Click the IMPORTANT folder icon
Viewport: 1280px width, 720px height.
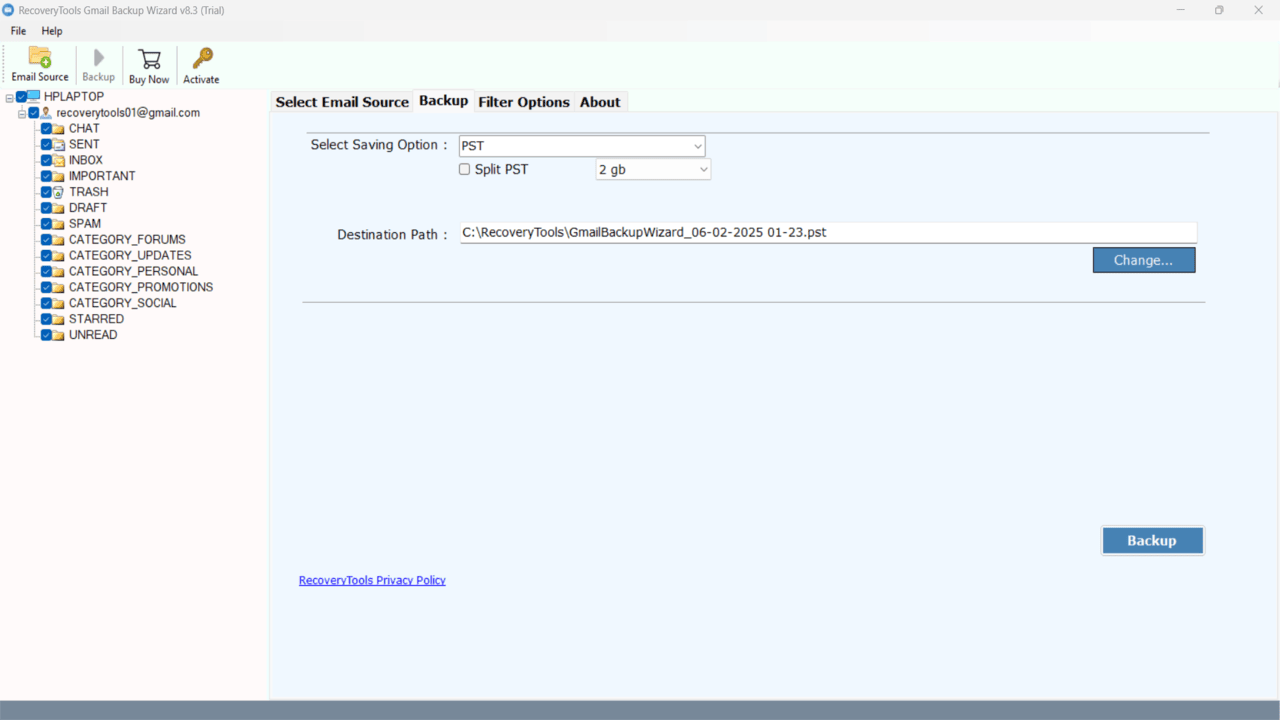[59, 177]
